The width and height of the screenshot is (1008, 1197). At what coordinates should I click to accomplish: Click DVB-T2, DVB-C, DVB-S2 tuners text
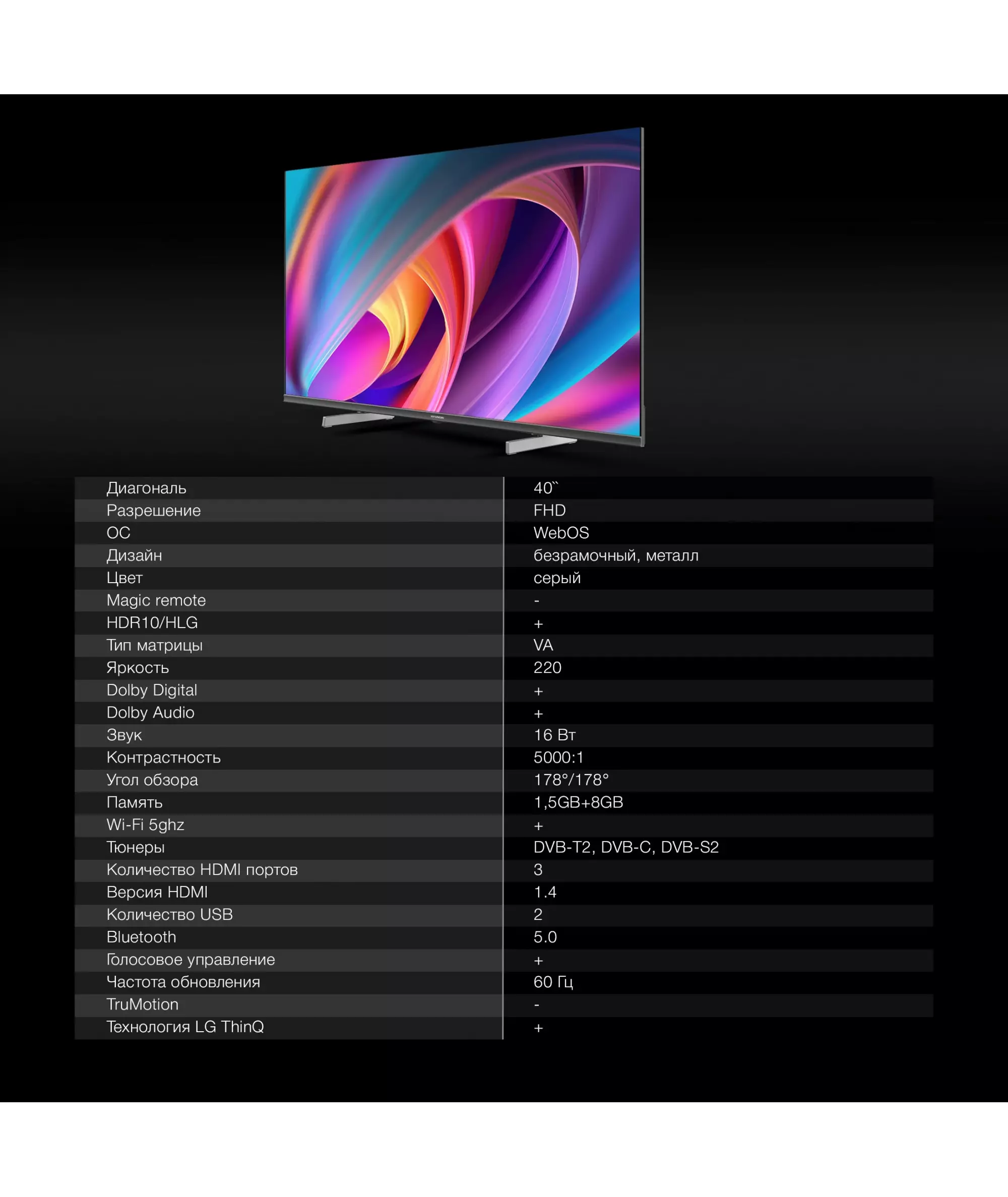point(625,847)
